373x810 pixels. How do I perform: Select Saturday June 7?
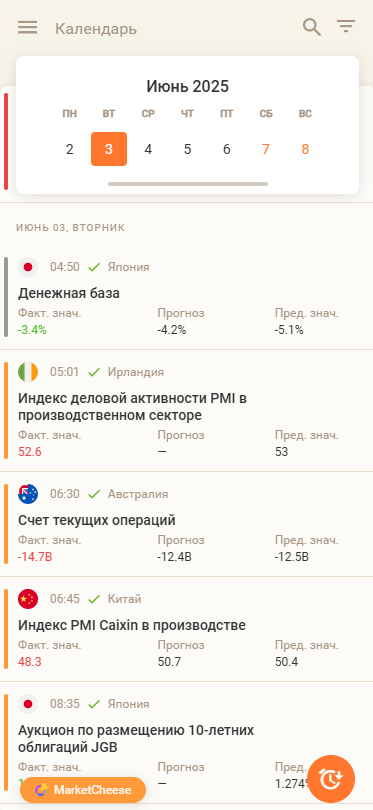(x=266, y=149)
